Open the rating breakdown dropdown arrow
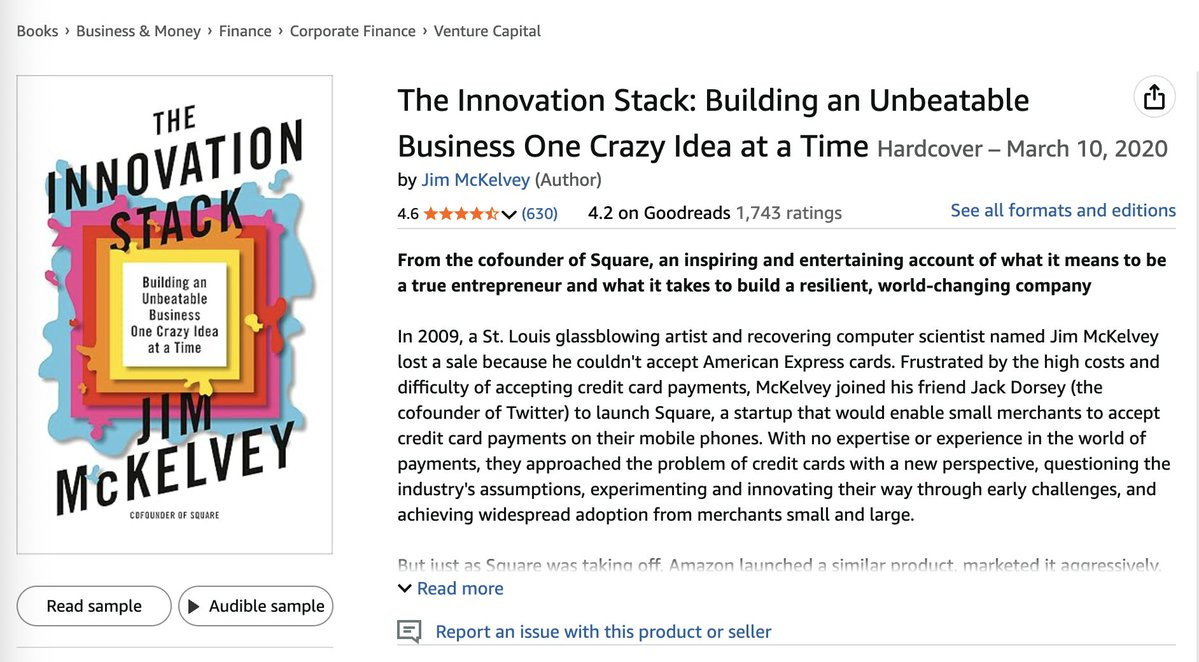This screenshot has width=1199, height=662. coord(509,213)
